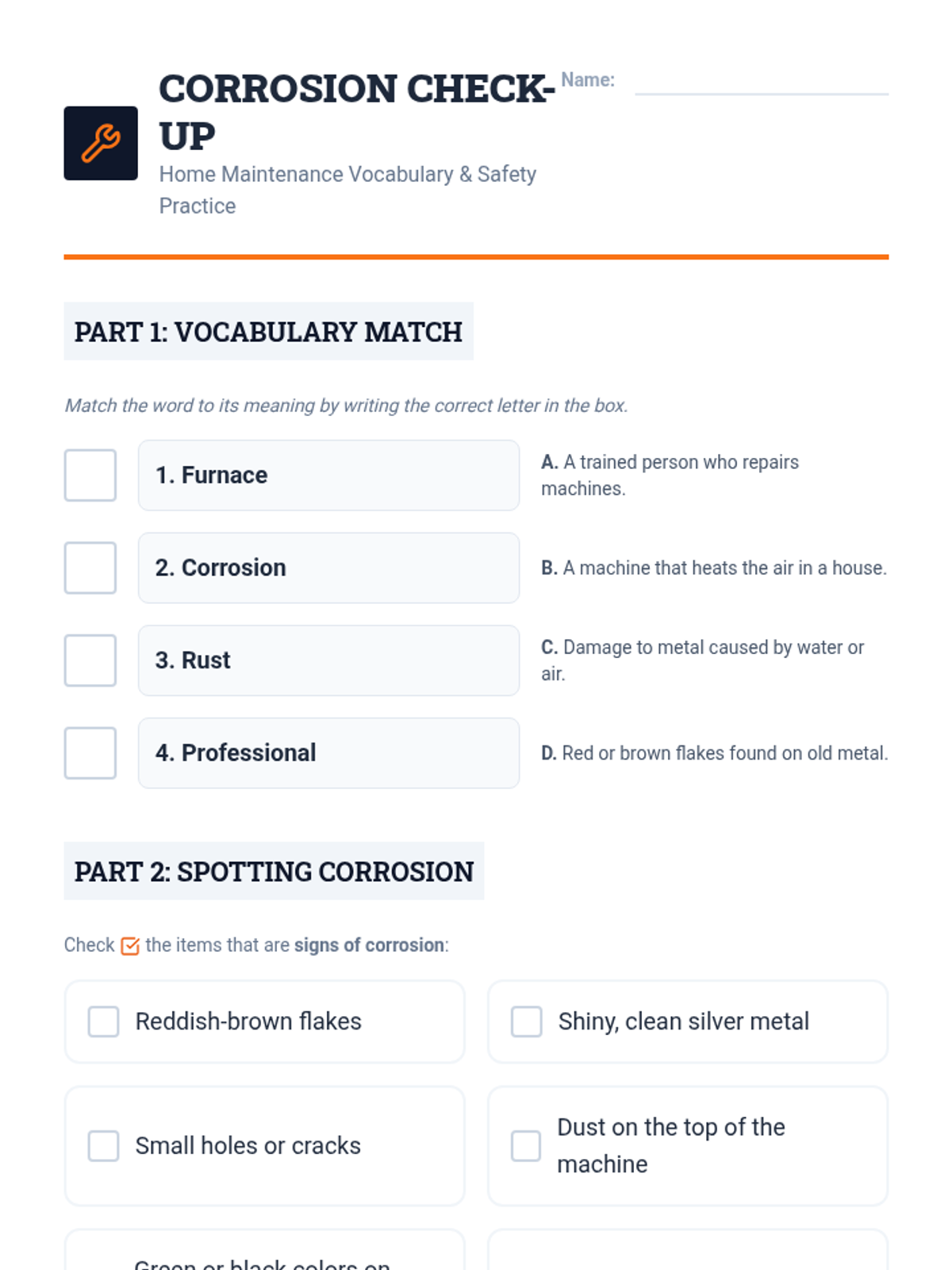Select the answer box for Corrosion
952x1270 pixels.
coord(90,568)
